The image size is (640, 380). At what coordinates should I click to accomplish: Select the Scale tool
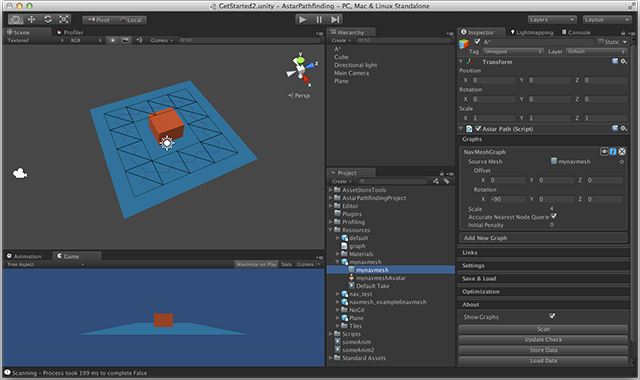[64, 20]
